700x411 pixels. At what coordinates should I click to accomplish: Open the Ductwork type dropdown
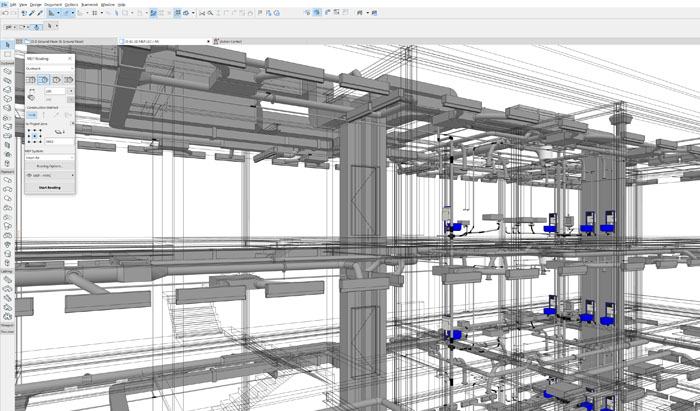pyautogui.click(x=49, y=69)
